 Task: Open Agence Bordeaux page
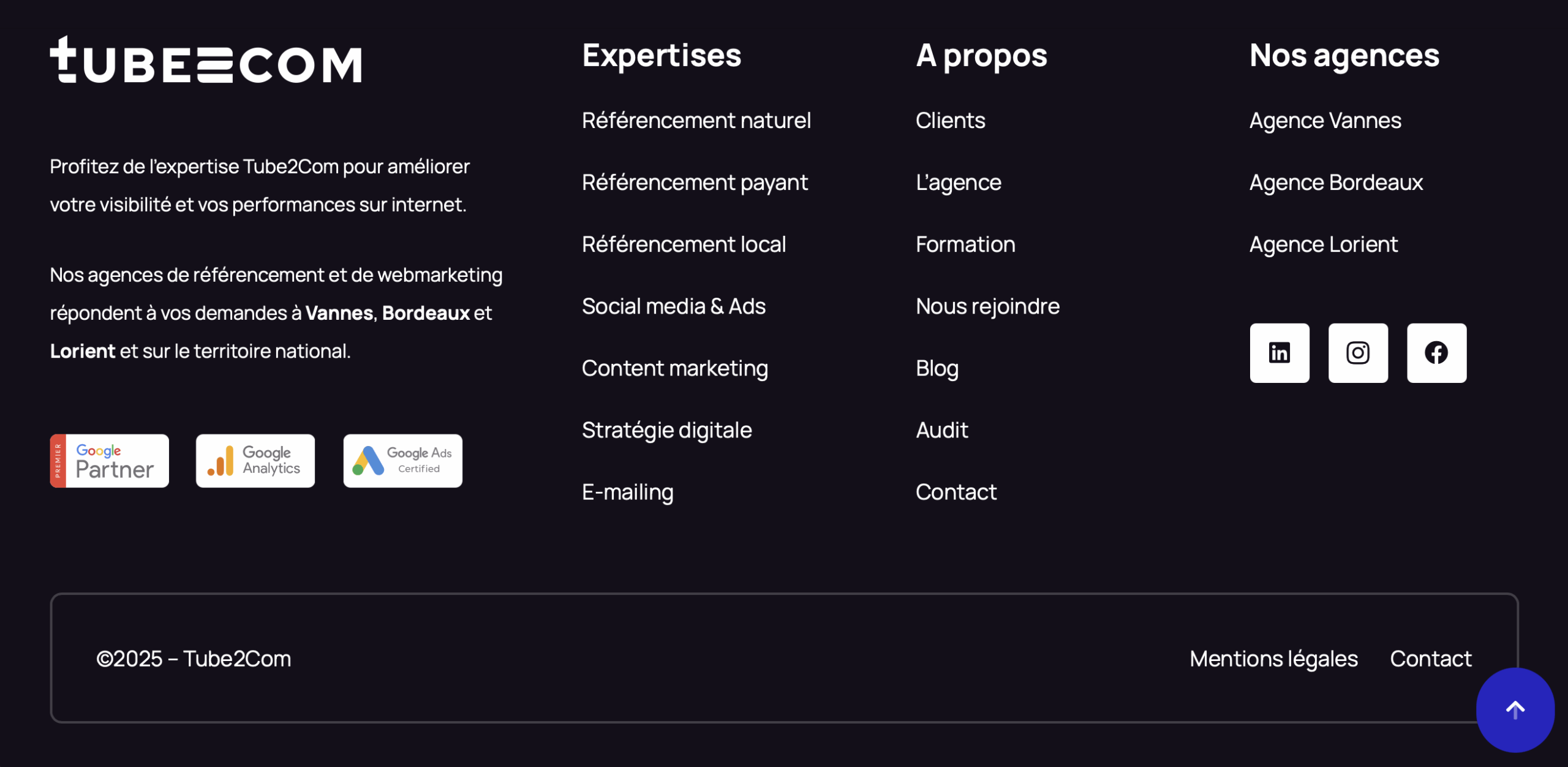coord(1336,182)
